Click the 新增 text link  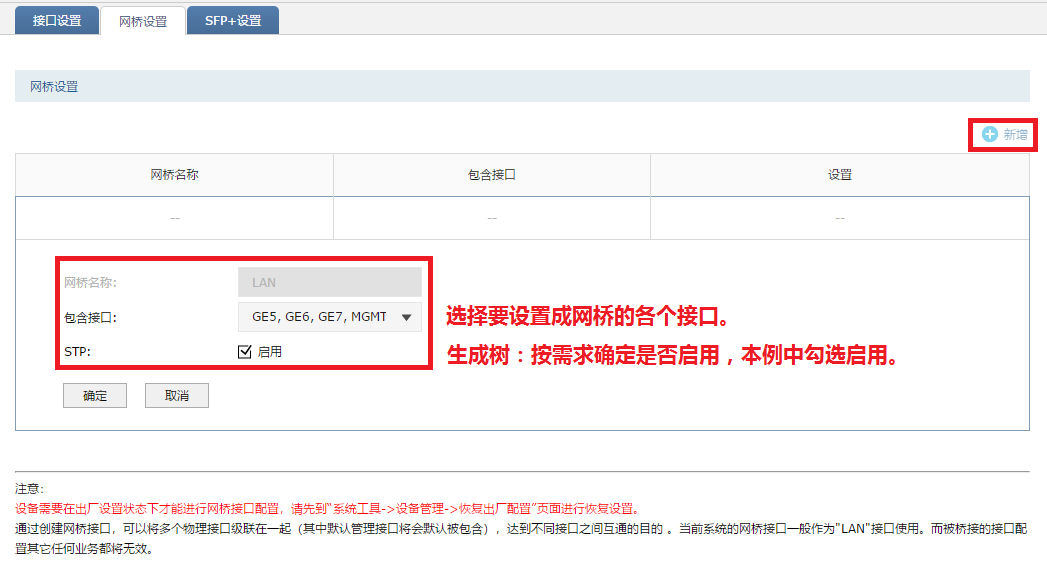click(x=1015, y=134)
